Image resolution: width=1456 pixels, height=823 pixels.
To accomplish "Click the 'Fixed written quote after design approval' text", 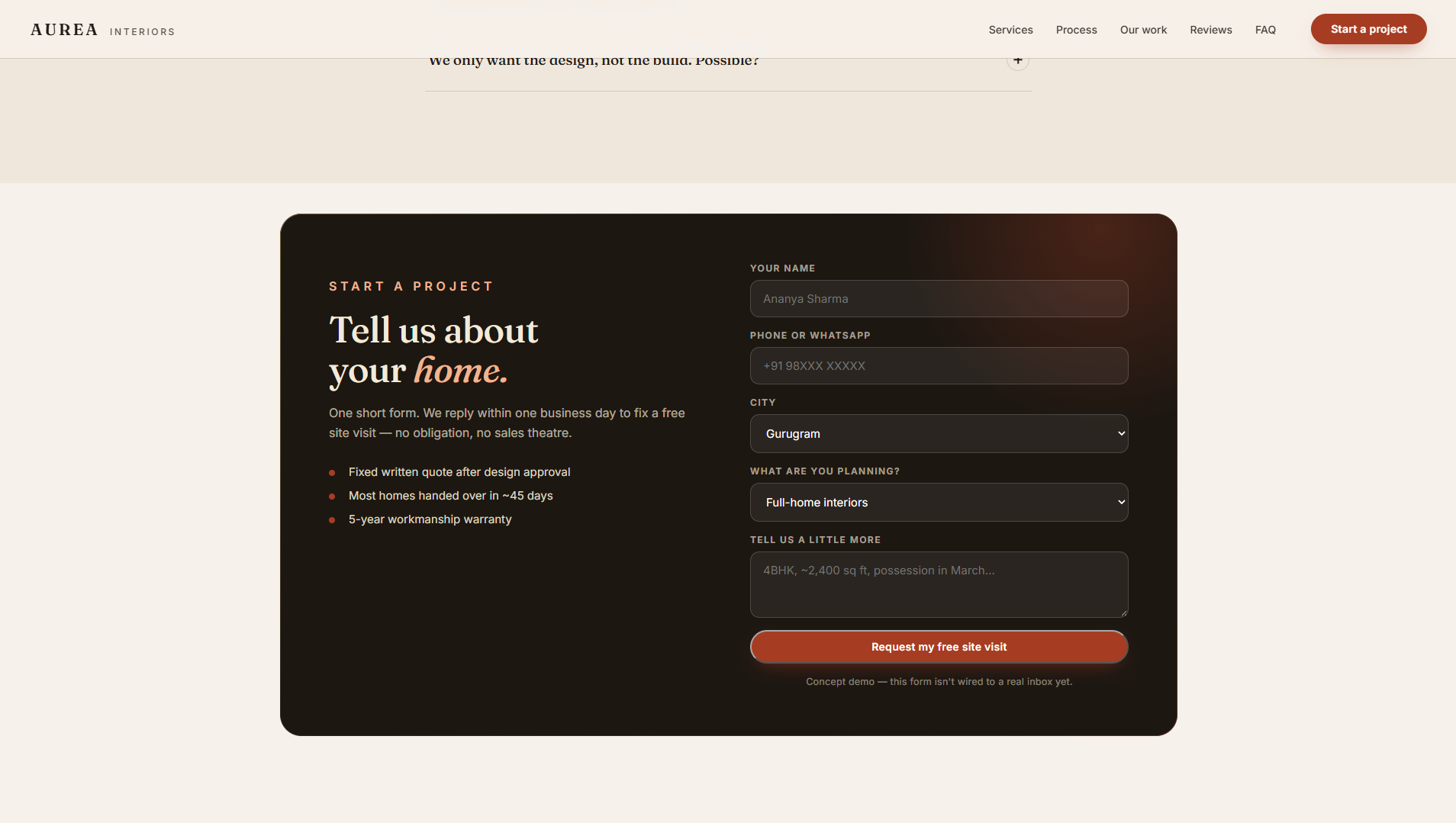I will 459,472.
